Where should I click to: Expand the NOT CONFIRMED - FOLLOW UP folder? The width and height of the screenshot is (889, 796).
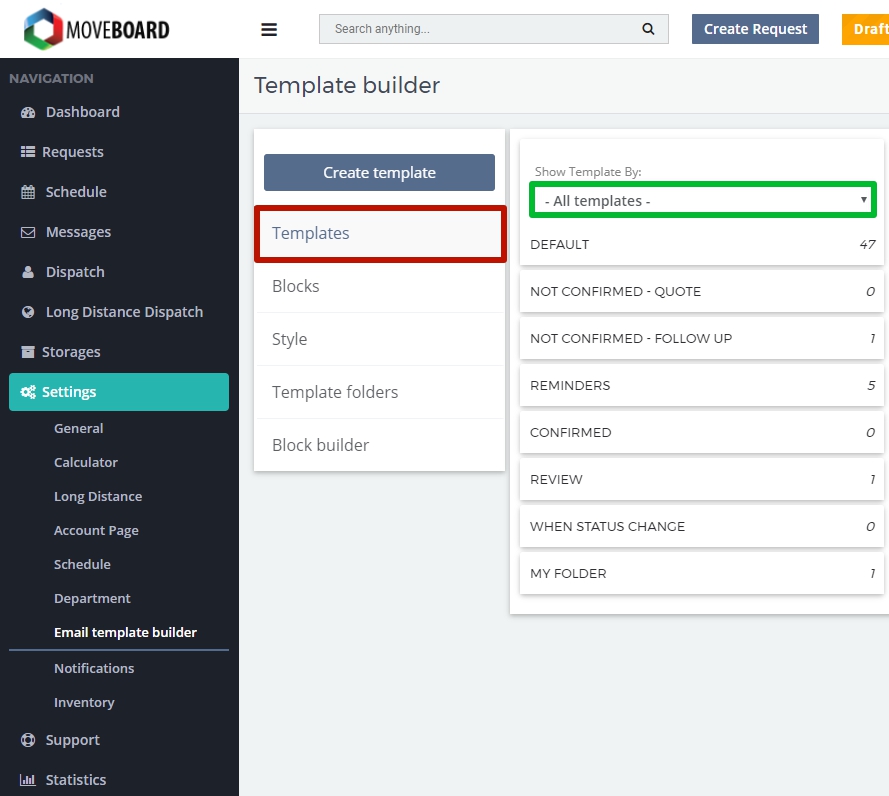(701, 338)
